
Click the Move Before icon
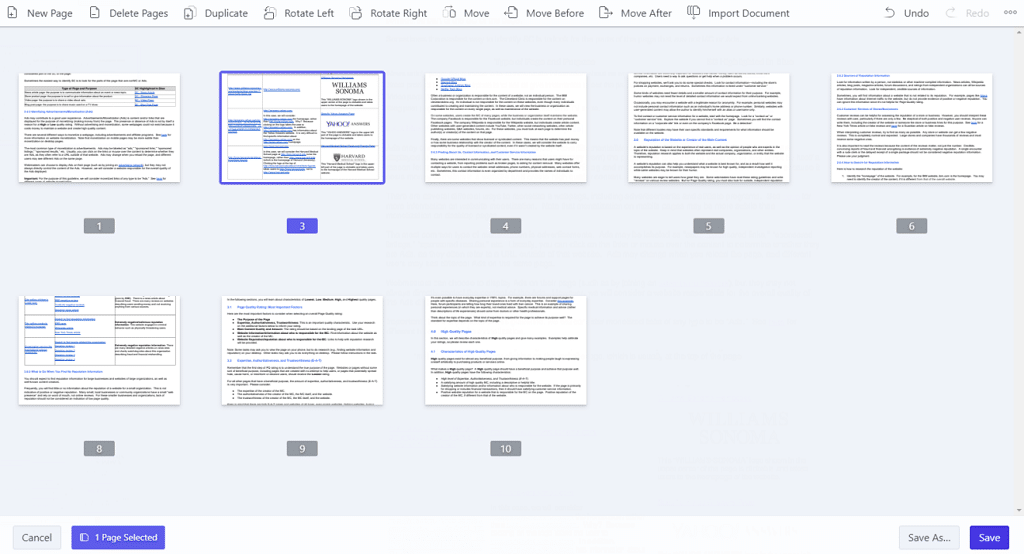[x=511, y=12]
